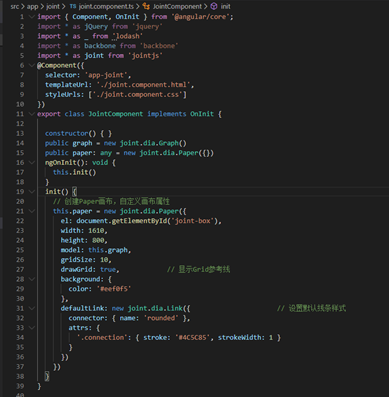Click the './joint.component.html' templateUrl path

click(143, 85)
